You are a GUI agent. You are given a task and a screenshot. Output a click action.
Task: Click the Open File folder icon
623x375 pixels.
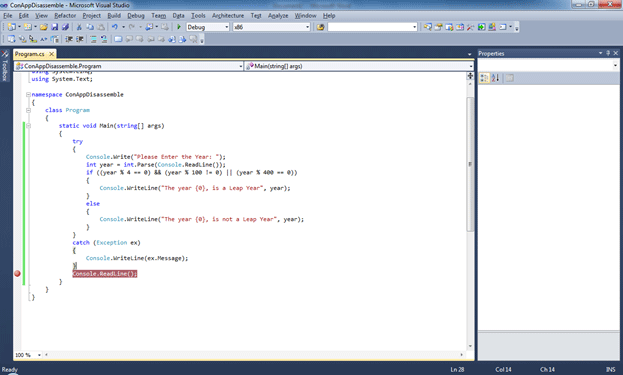point(44,27)
